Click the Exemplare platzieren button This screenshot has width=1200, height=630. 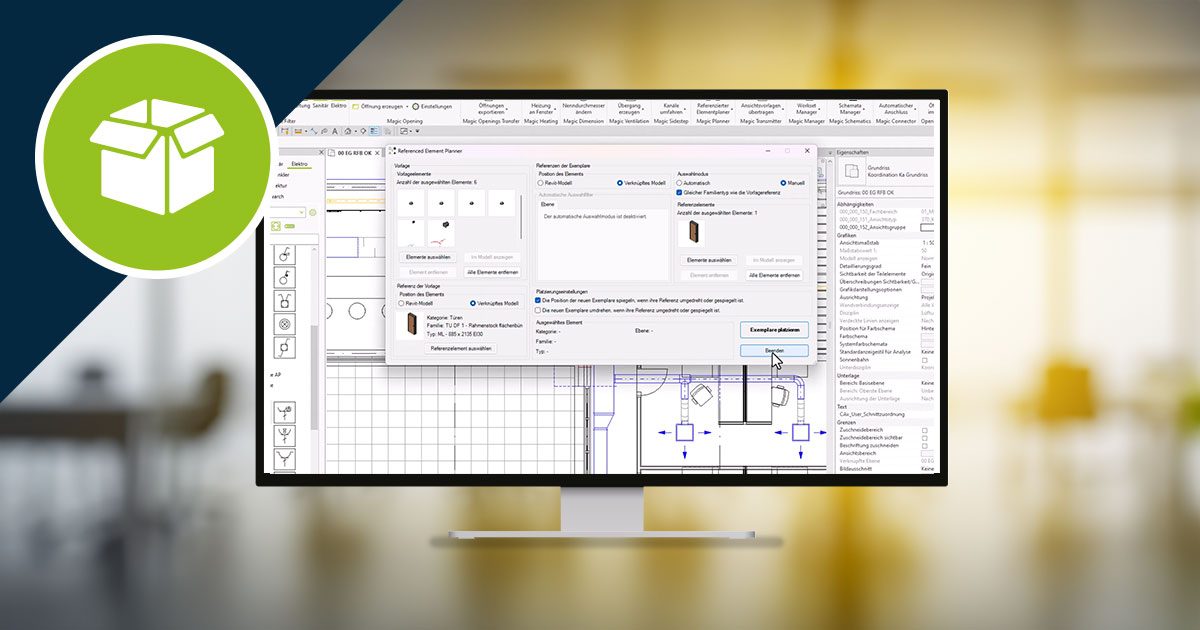(x=774, y=329)
